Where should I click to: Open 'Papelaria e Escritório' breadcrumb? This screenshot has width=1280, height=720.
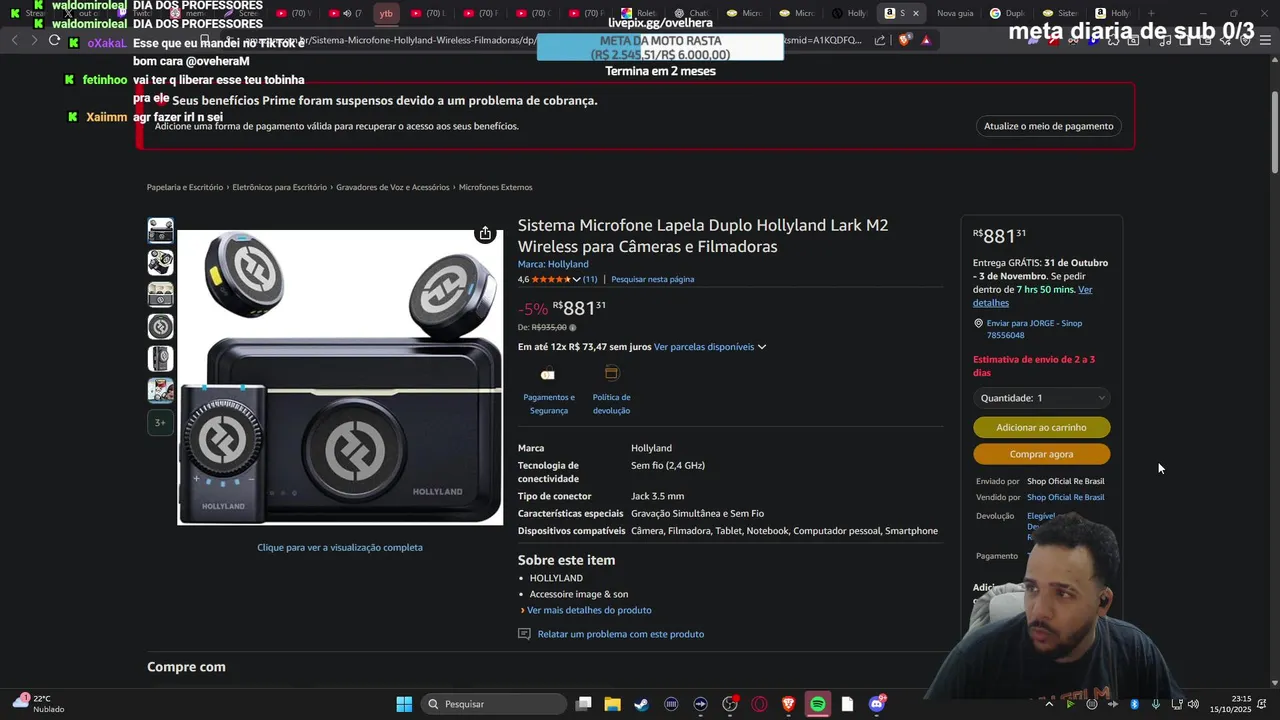click(185, 187)
